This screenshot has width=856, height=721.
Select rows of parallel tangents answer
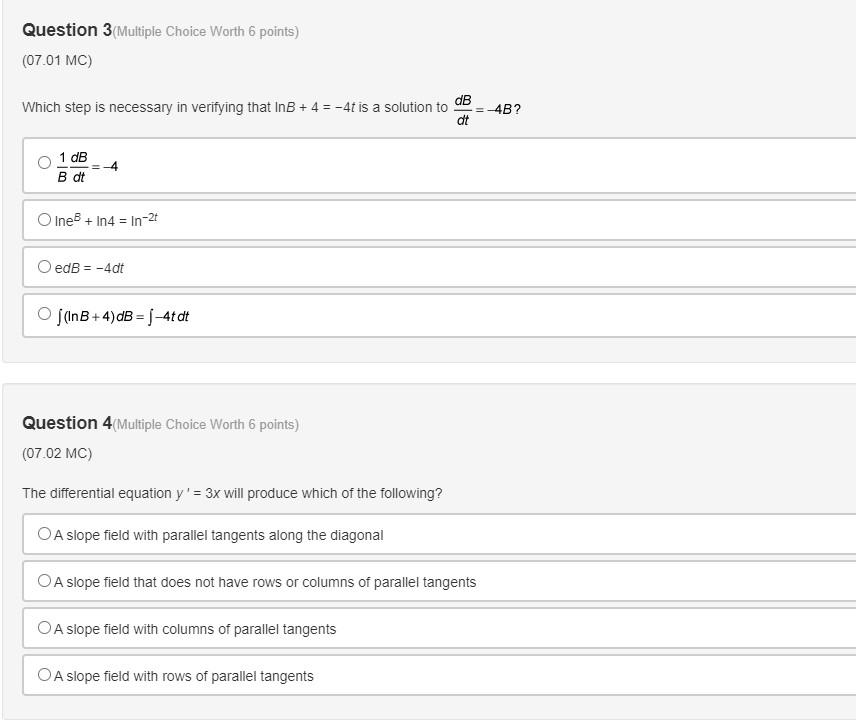[42, 676]
